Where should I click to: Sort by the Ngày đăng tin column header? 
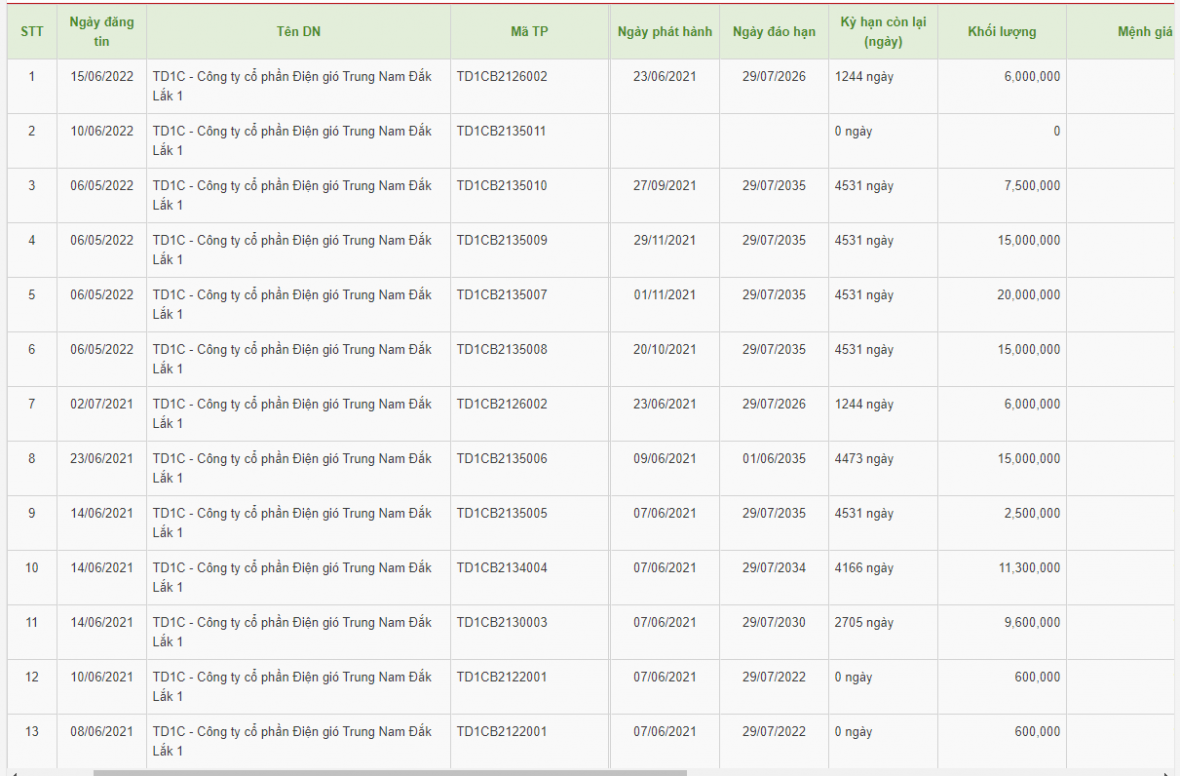tap(102, 31)
